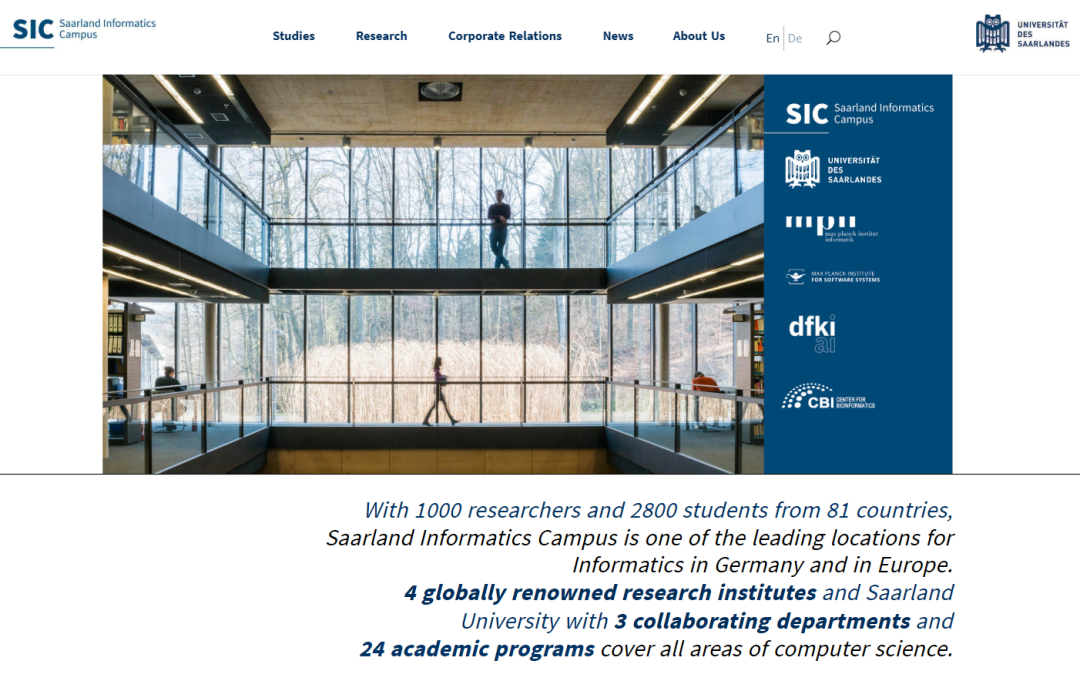The width and height of the screenshot is (1080, 681).
Task: Click the white SIC logo in blue panel
Action: click(x=859, y=114)
